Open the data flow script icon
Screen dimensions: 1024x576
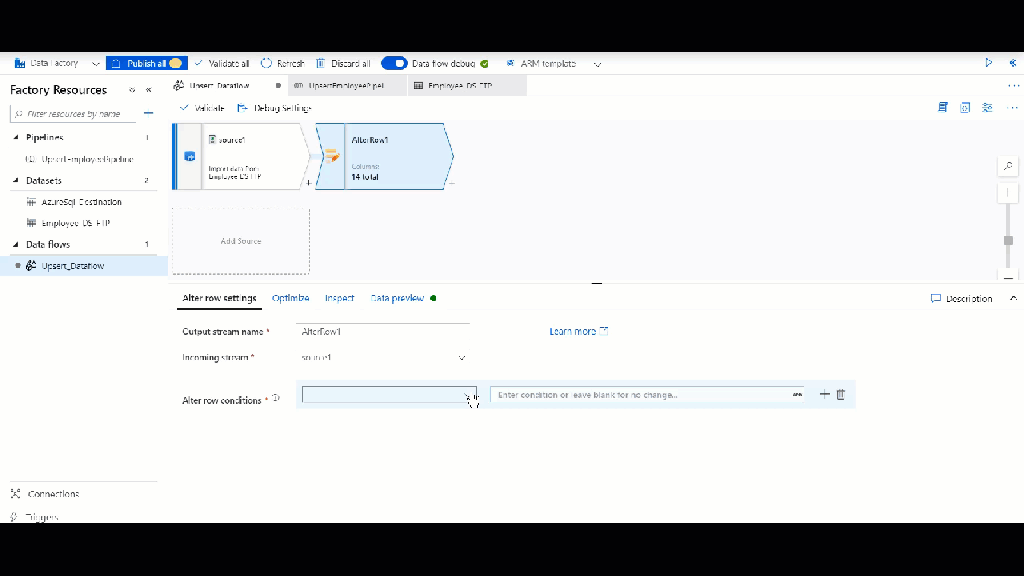[942, 107]
